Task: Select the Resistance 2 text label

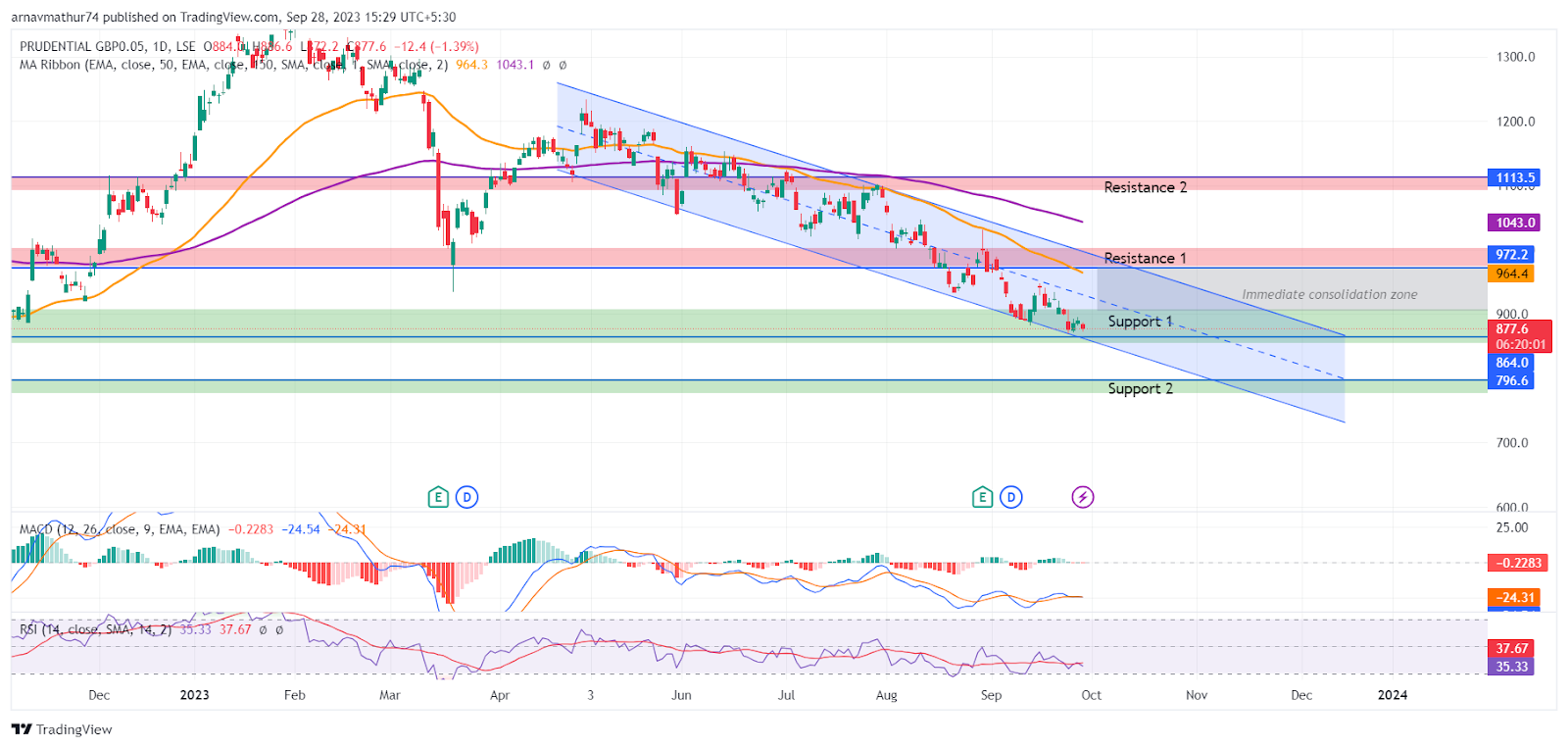Action: 1145,187
